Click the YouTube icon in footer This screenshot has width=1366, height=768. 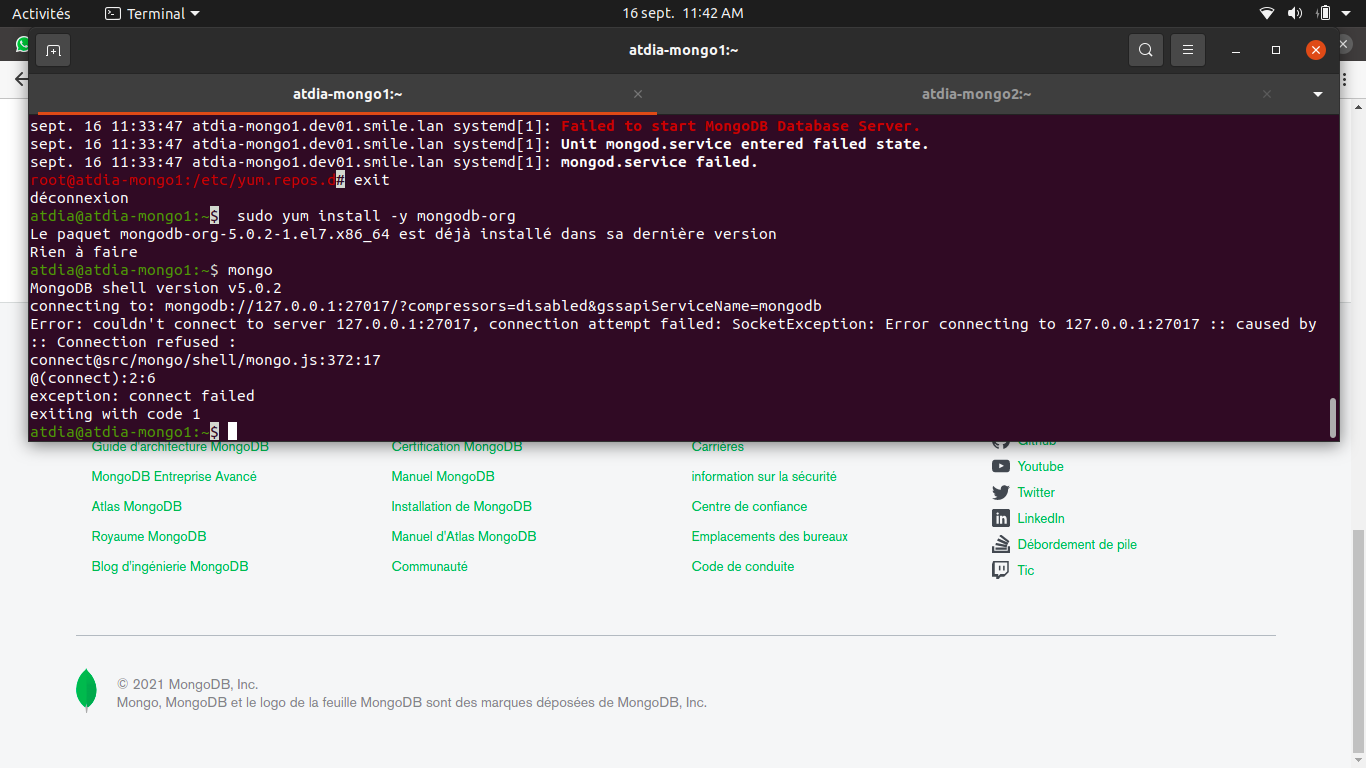[x=1000, y=467]
